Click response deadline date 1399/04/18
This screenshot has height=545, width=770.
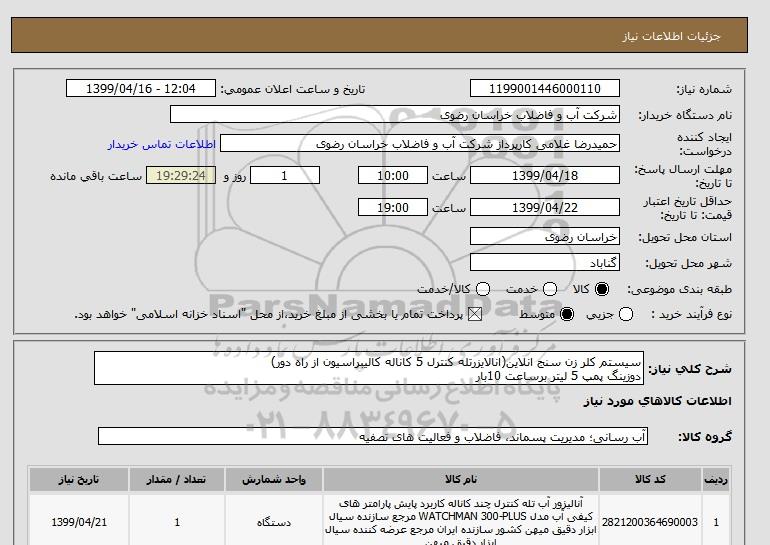pyautogui.click(x=545, y=175)
